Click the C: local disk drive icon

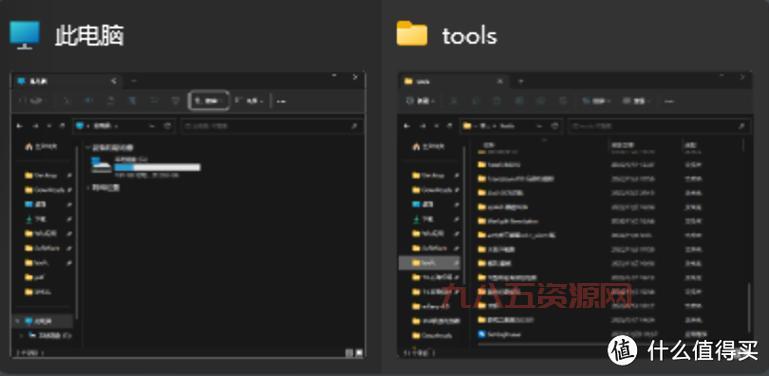pos(102,166)
